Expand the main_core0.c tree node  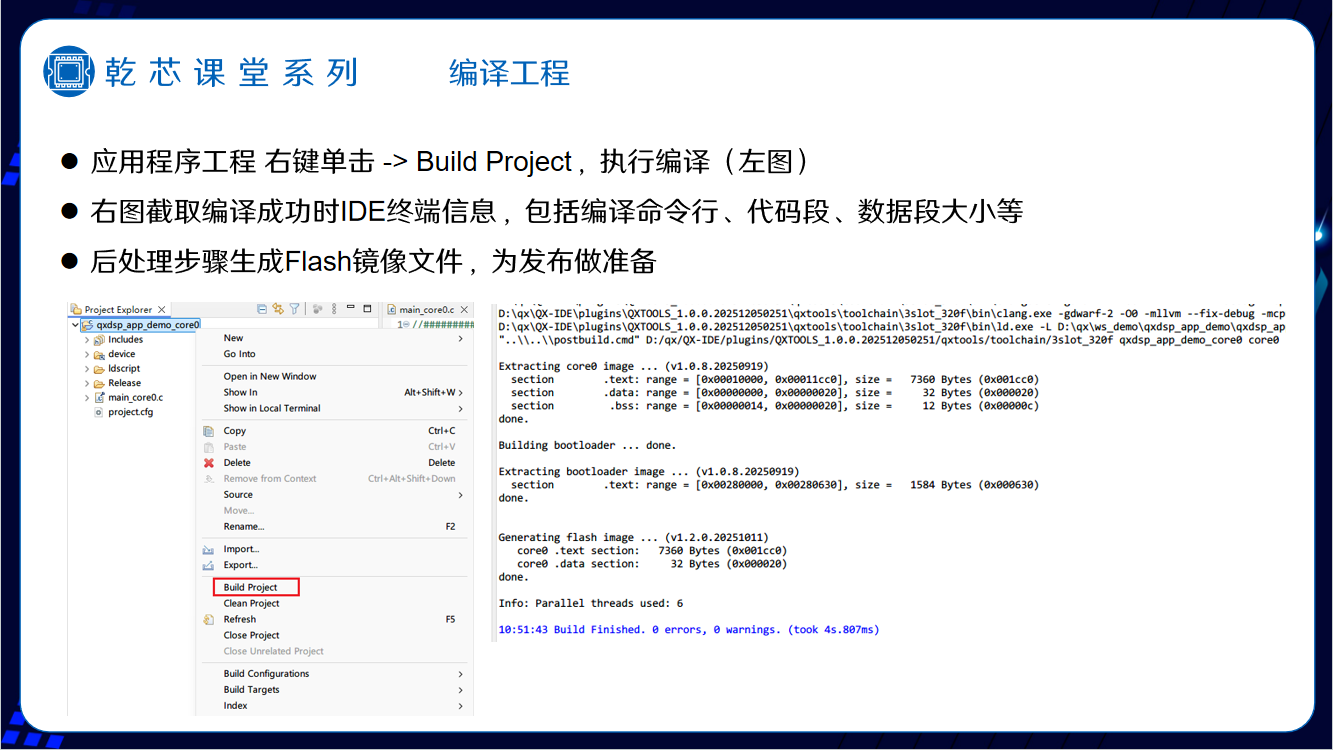coord(87,398)
